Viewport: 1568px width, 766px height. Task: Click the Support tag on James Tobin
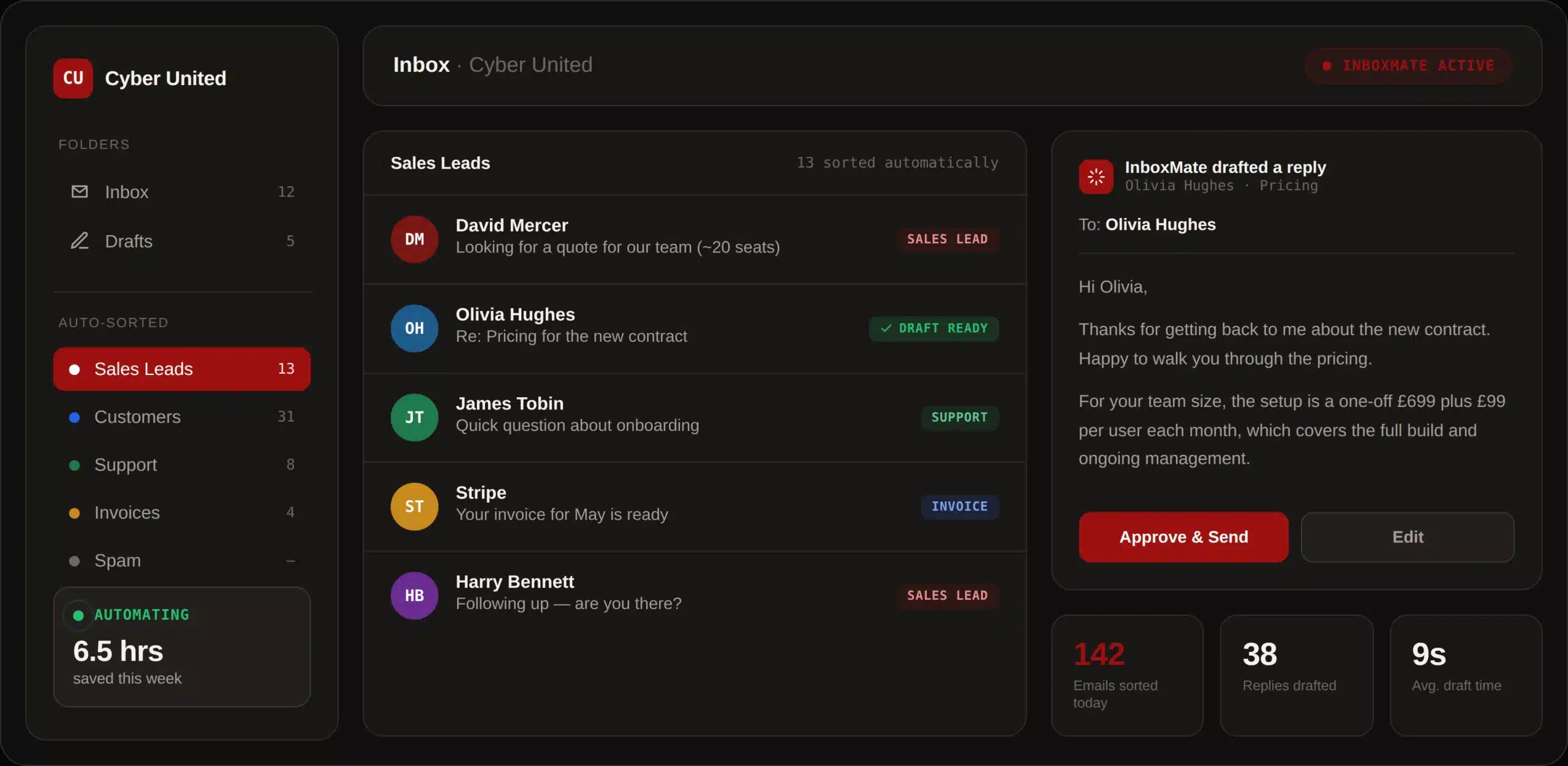click(x=960, y=417)
